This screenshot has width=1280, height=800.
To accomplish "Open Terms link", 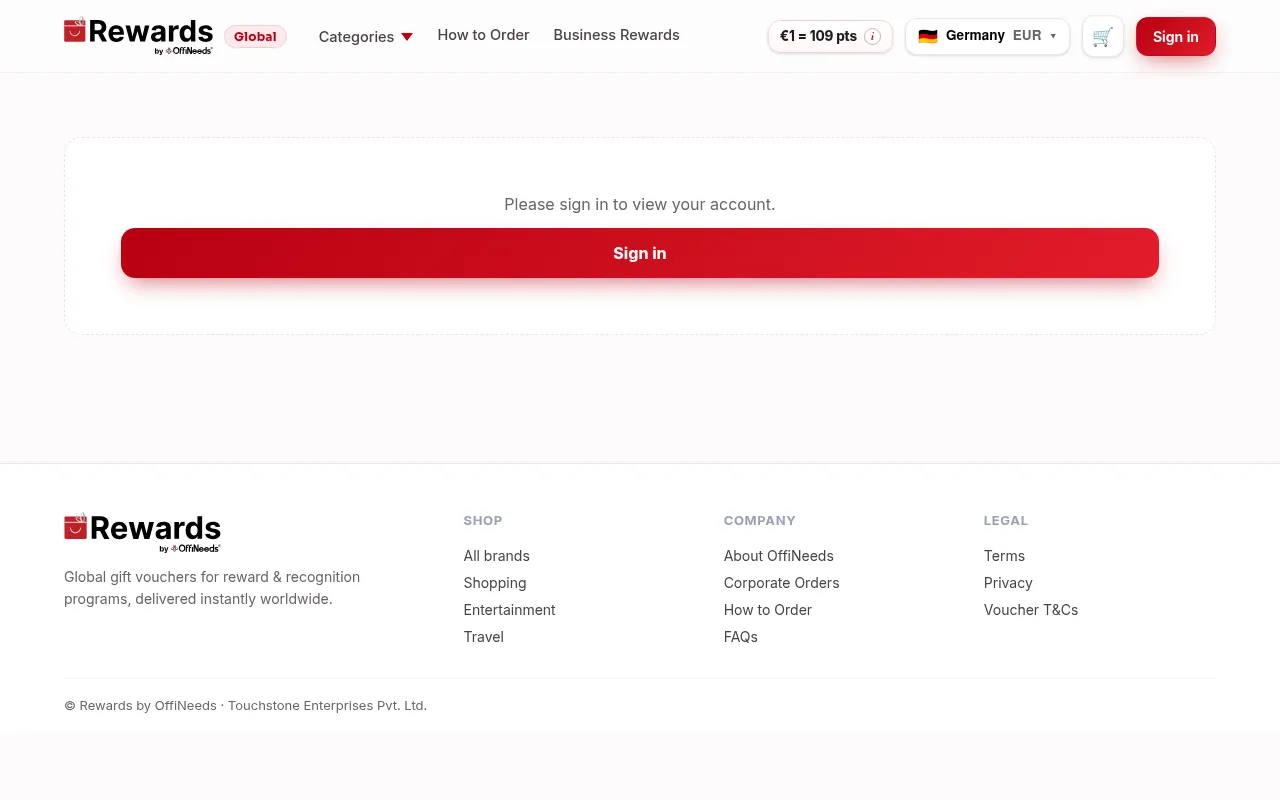I will click(1004, 556).
